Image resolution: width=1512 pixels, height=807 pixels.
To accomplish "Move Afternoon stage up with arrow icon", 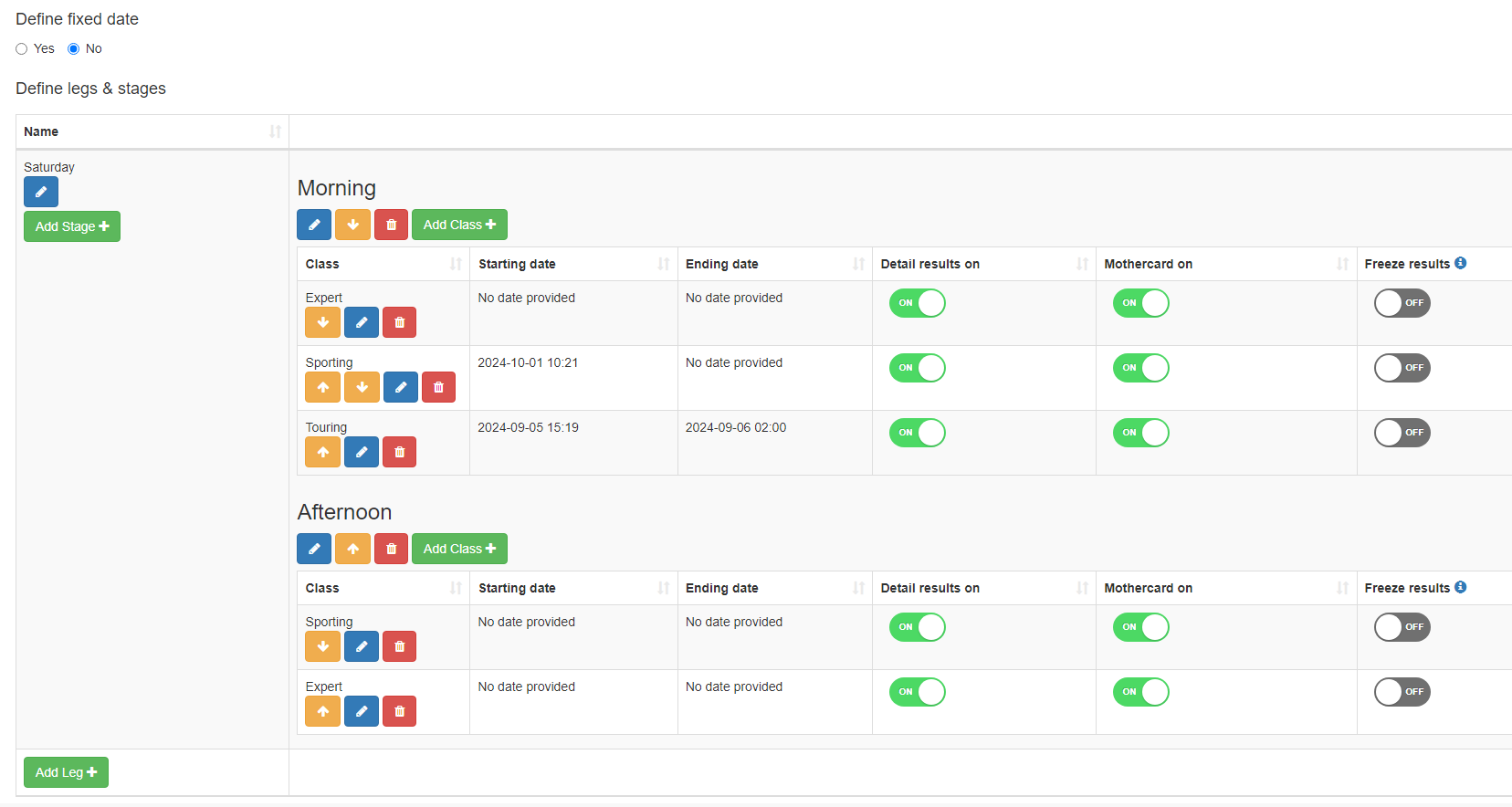I will pyautogui.click(x=352, y=549).
